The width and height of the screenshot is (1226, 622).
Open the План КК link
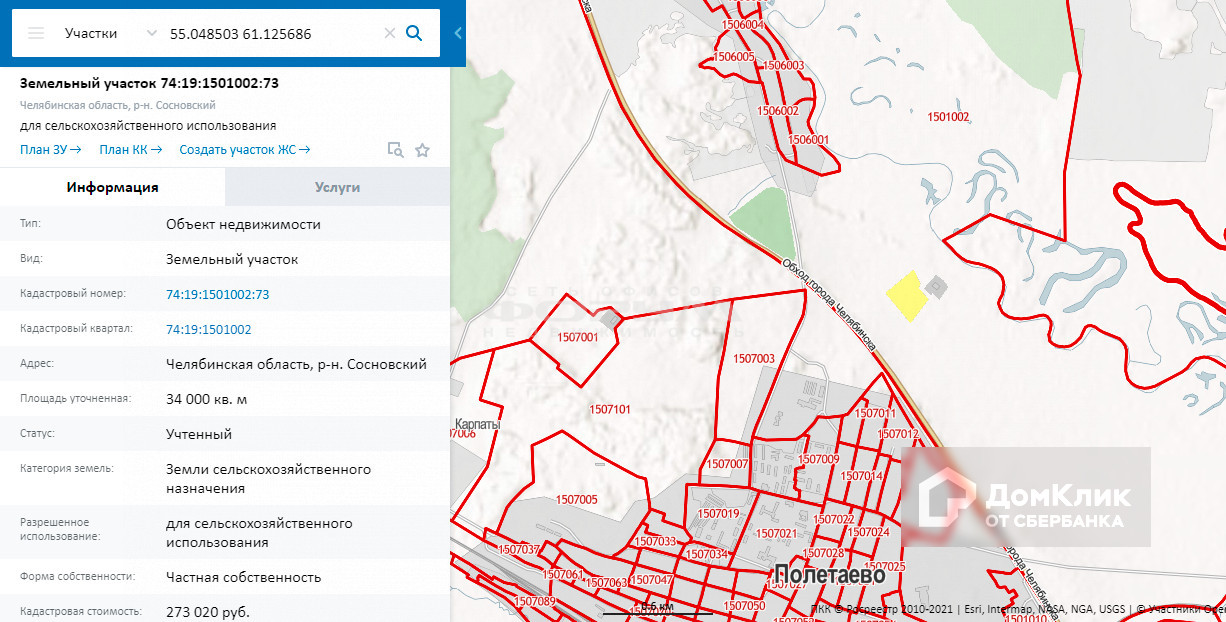click(130, 150)
